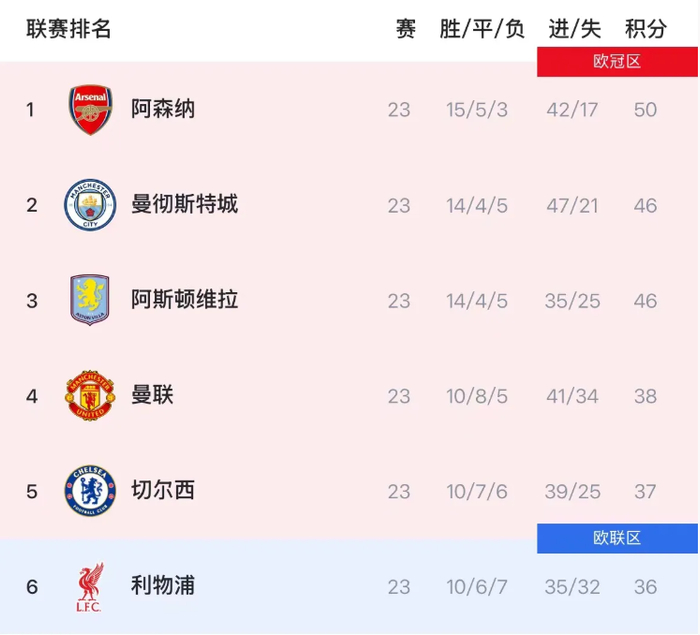Screen dimensions: 700x635
Task: Open the Chelsea club crest
Action: 91,491
